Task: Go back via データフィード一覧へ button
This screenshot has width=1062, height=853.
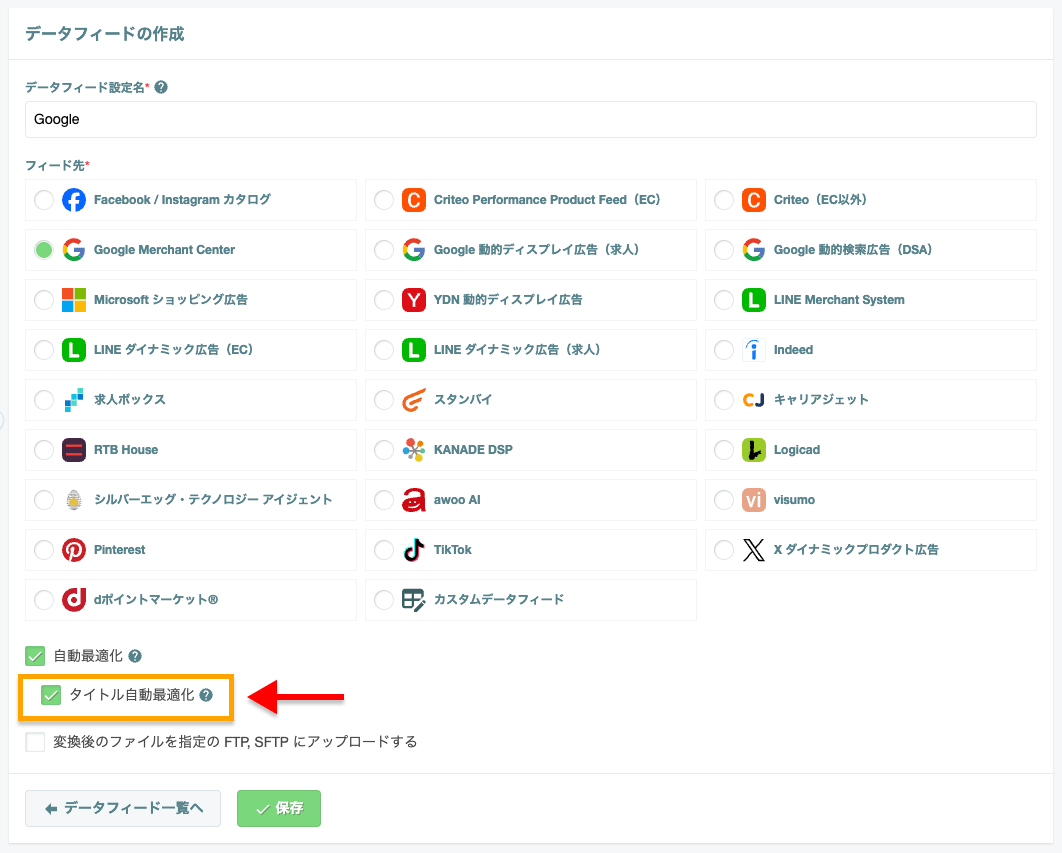Action: coord(123,808)
